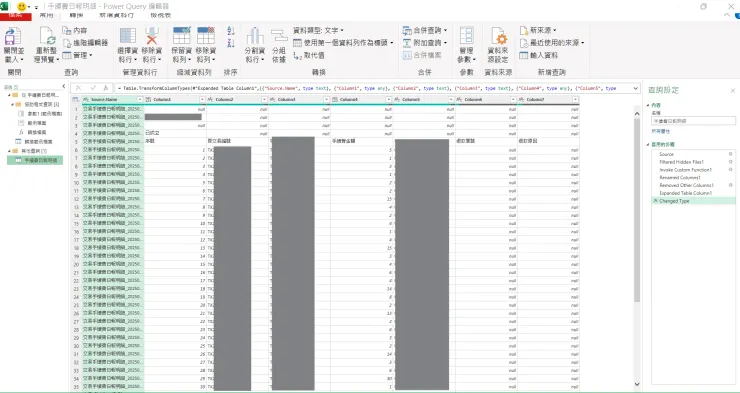Collapse the 內容 section in query settings
This screenshot has width=740, height=393.
click(x=648, y=105)
